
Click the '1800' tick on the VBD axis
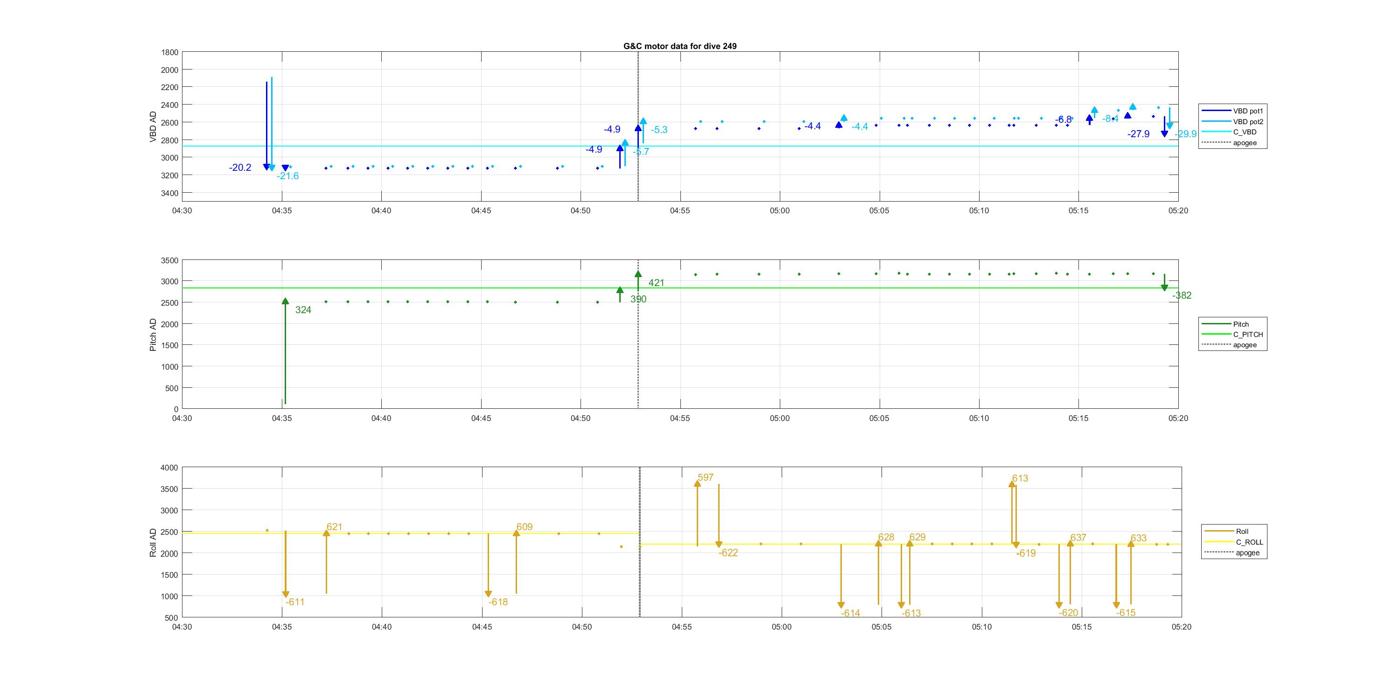coord(169,52)
